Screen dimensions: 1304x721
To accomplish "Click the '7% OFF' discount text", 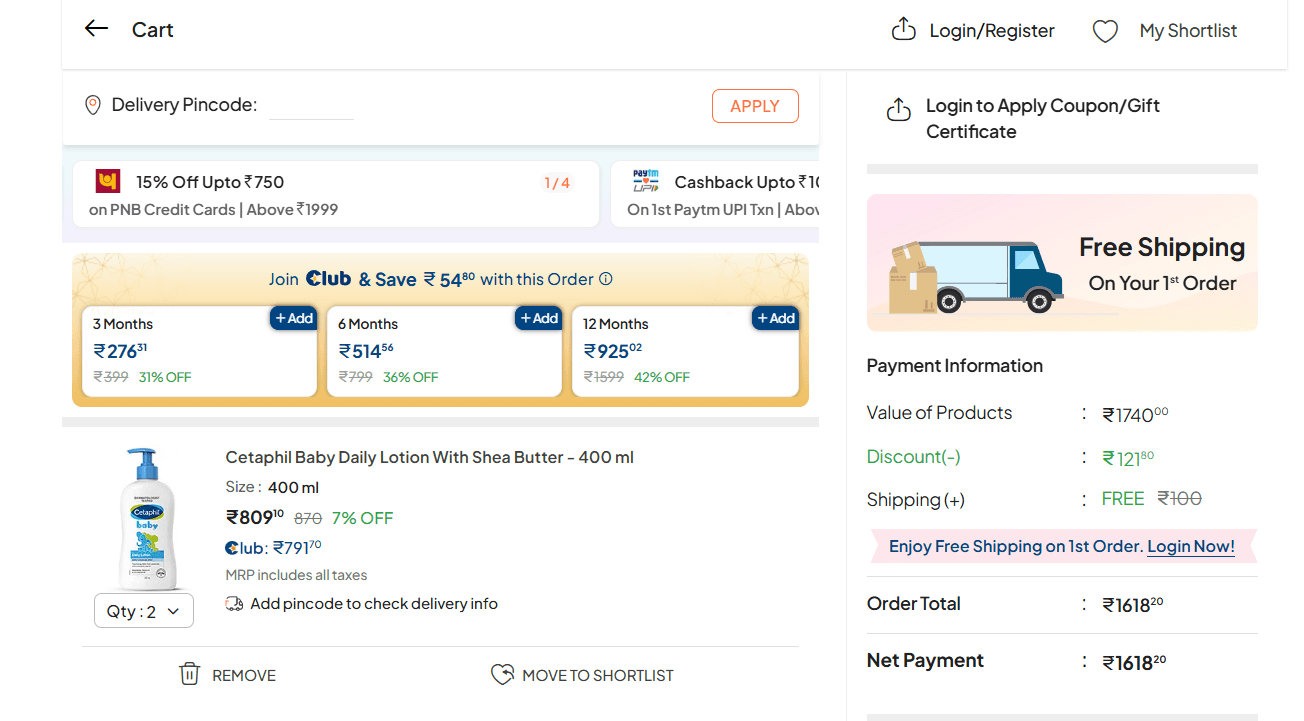I will point(362,518).
